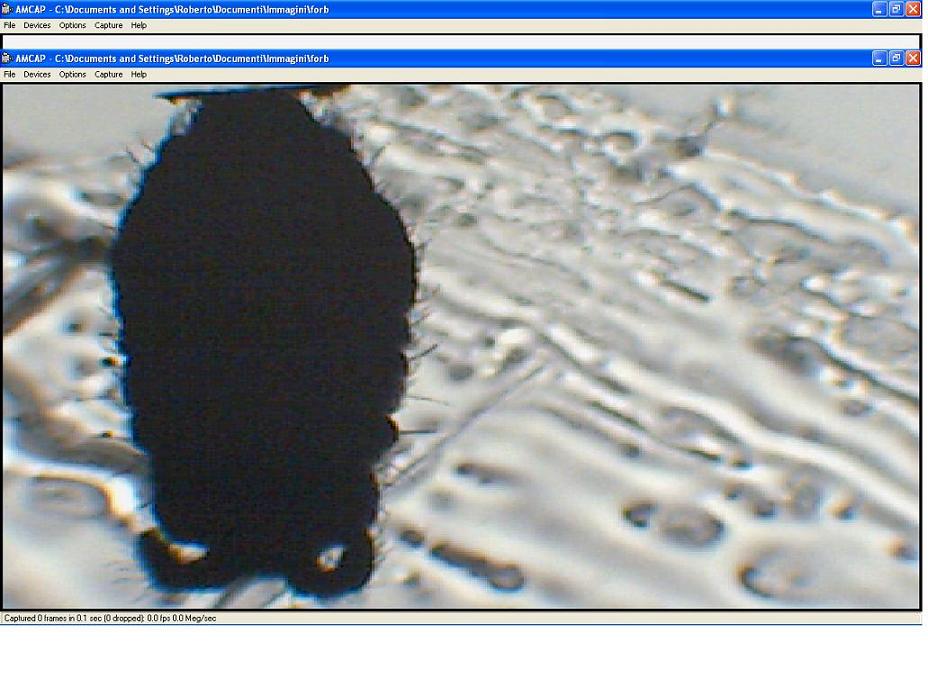
Task: Open Devices menu in the topmost background AMCAP window
Action: click(x=37, y=25)
